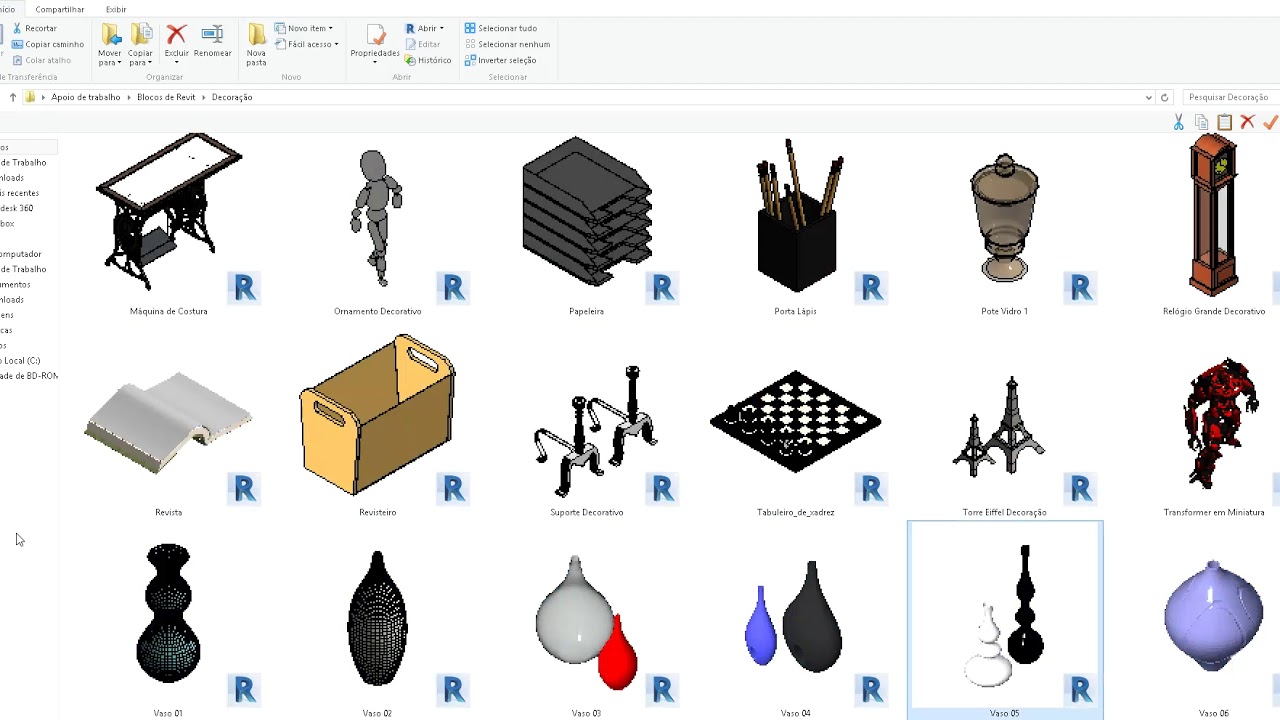1280x720 pixels.
Task: Click the small clipboard paste icon at right
Action: [x=1225, y=122]
